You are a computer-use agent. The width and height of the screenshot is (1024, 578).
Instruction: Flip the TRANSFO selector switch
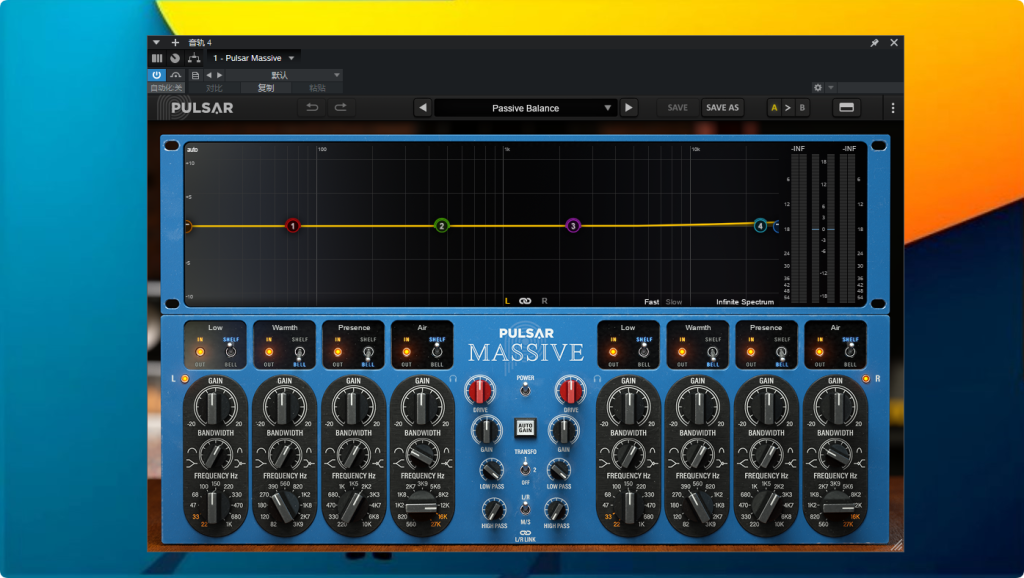pos(524,468)
